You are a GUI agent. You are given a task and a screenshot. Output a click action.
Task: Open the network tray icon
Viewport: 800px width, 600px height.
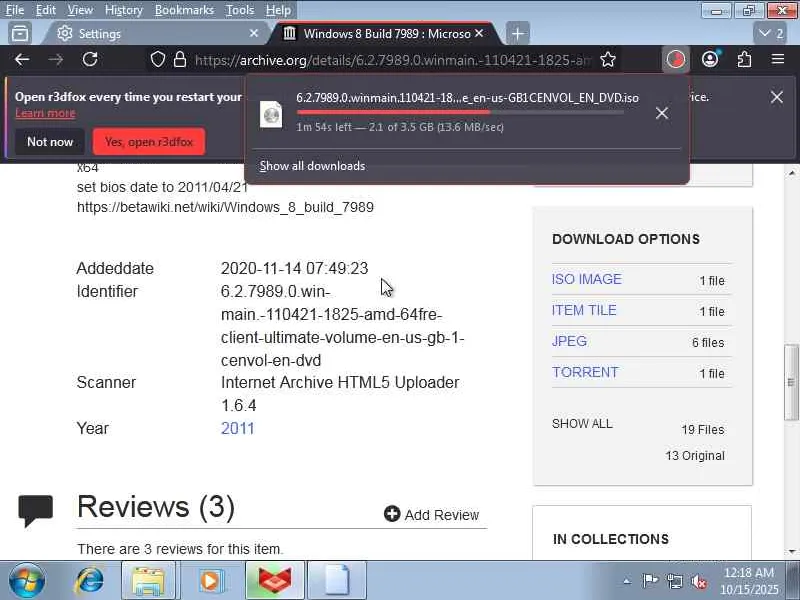(x=674, y=581)
